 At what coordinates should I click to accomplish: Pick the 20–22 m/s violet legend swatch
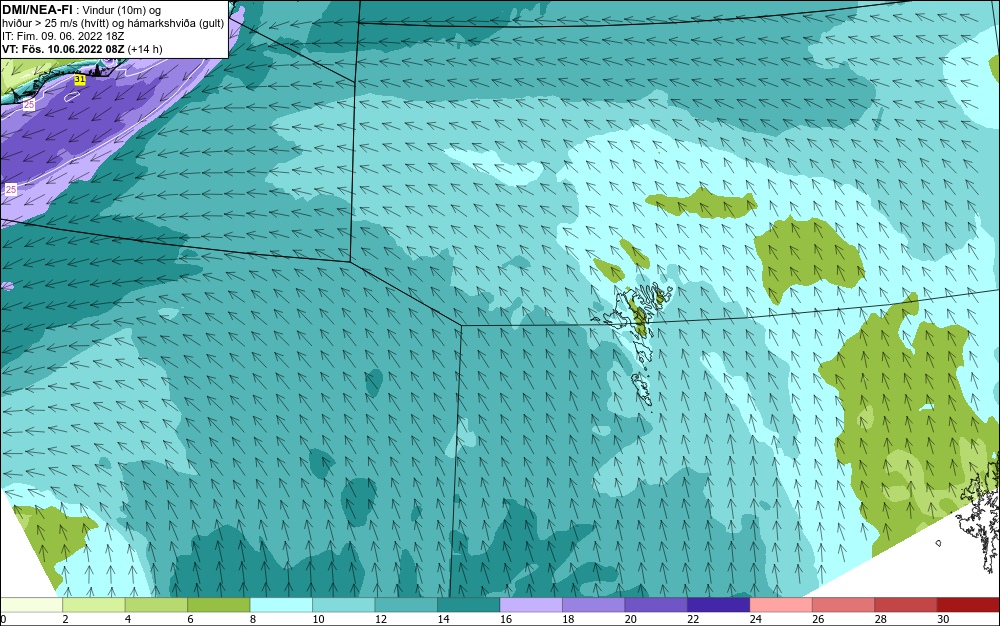tap(656, 605)
